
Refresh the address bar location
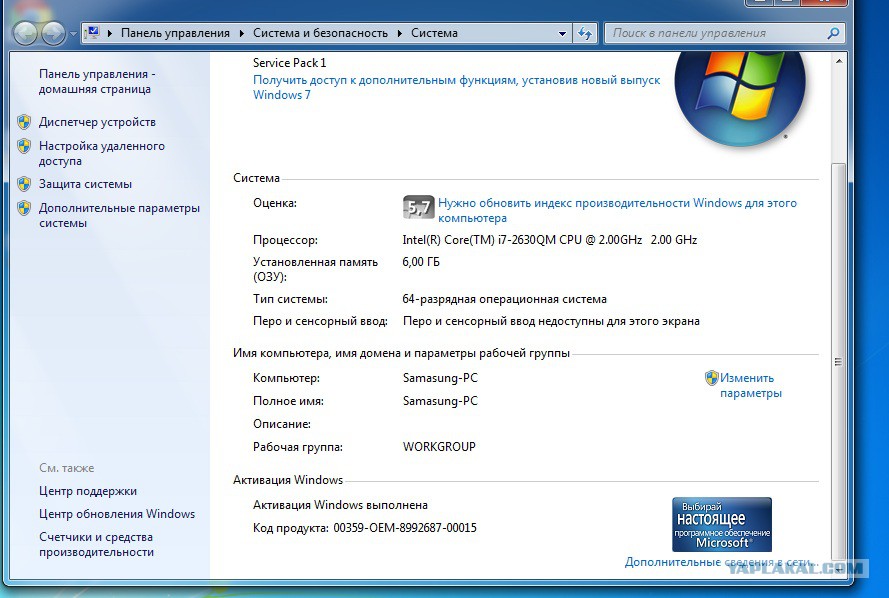coord(586,33)
